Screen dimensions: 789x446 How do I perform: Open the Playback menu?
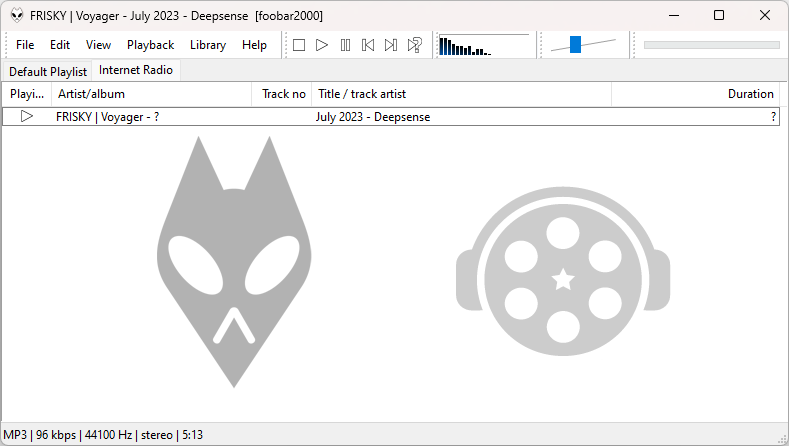click(x=150, y=45)
